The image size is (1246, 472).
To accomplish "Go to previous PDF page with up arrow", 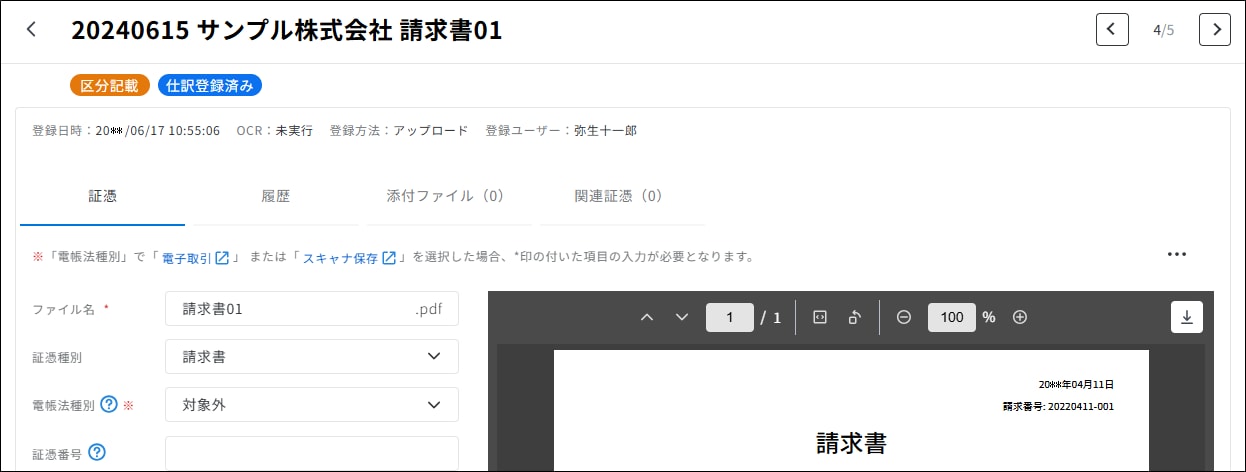I will (646, 317).
